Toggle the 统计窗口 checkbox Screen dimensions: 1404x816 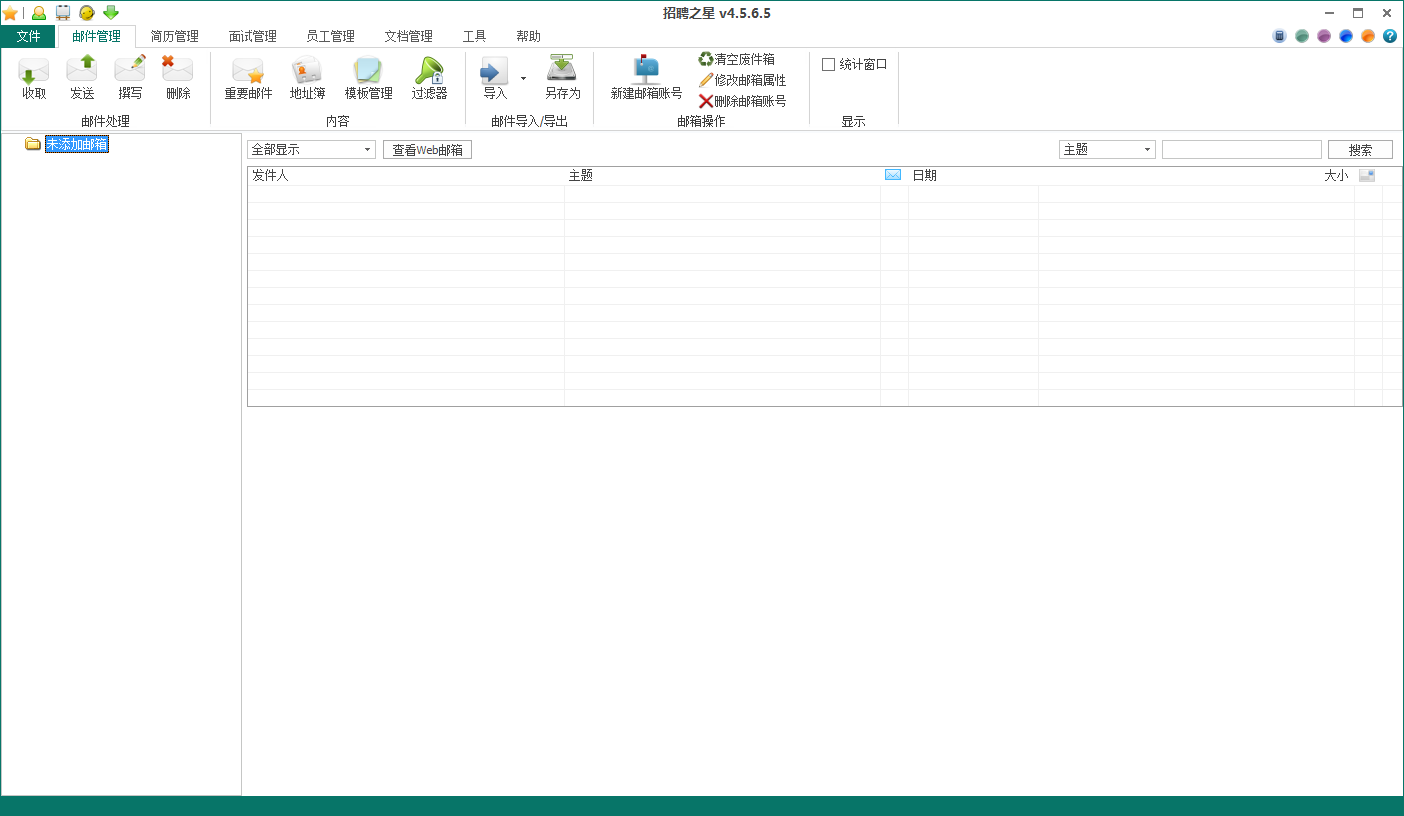tap(828, 64)
